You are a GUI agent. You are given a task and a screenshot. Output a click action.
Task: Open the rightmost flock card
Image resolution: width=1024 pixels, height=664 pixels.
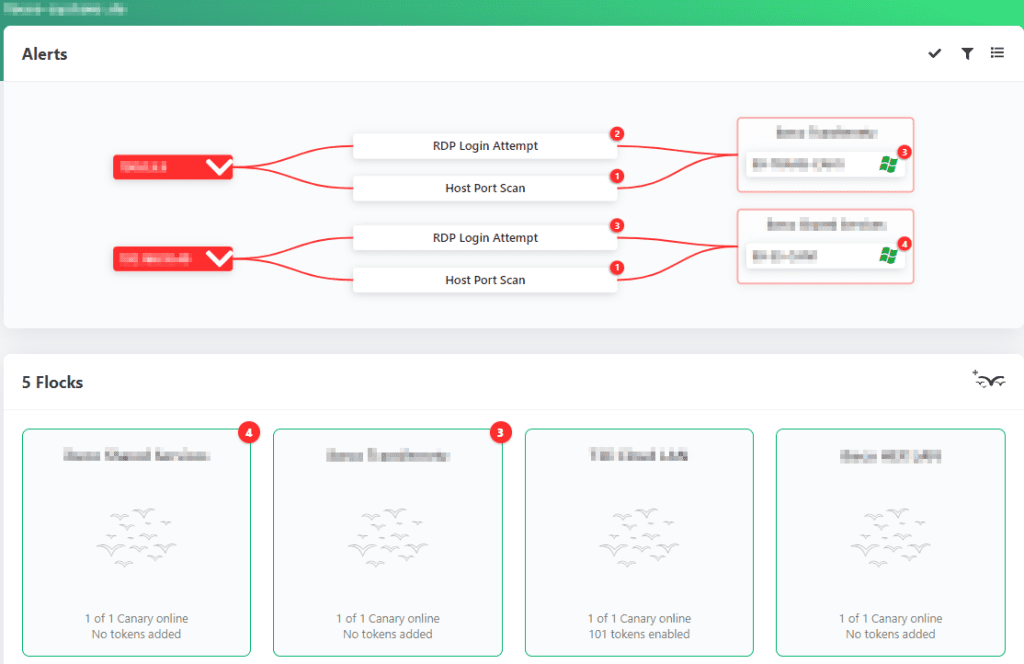(890, 542)
